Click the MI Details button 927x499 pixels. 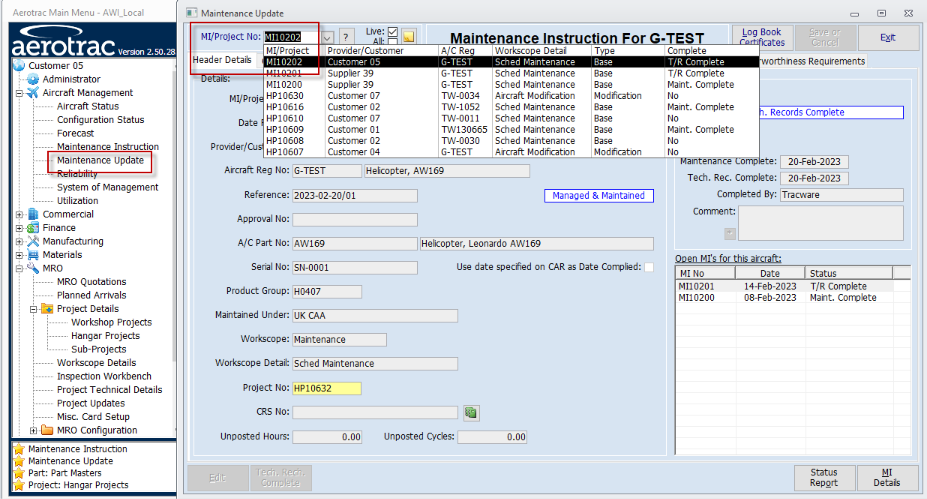pos(886,477)
